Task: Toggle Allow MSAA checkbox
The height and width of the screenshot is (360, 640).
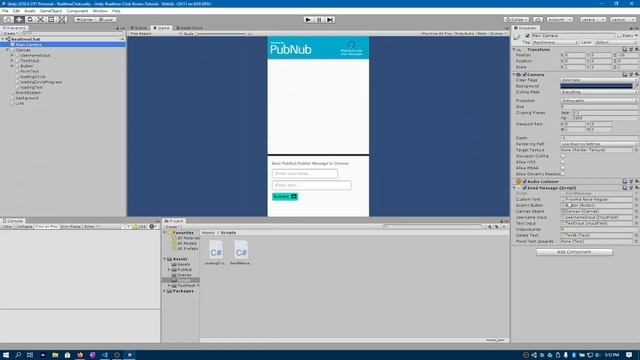Action: point(562,168)
